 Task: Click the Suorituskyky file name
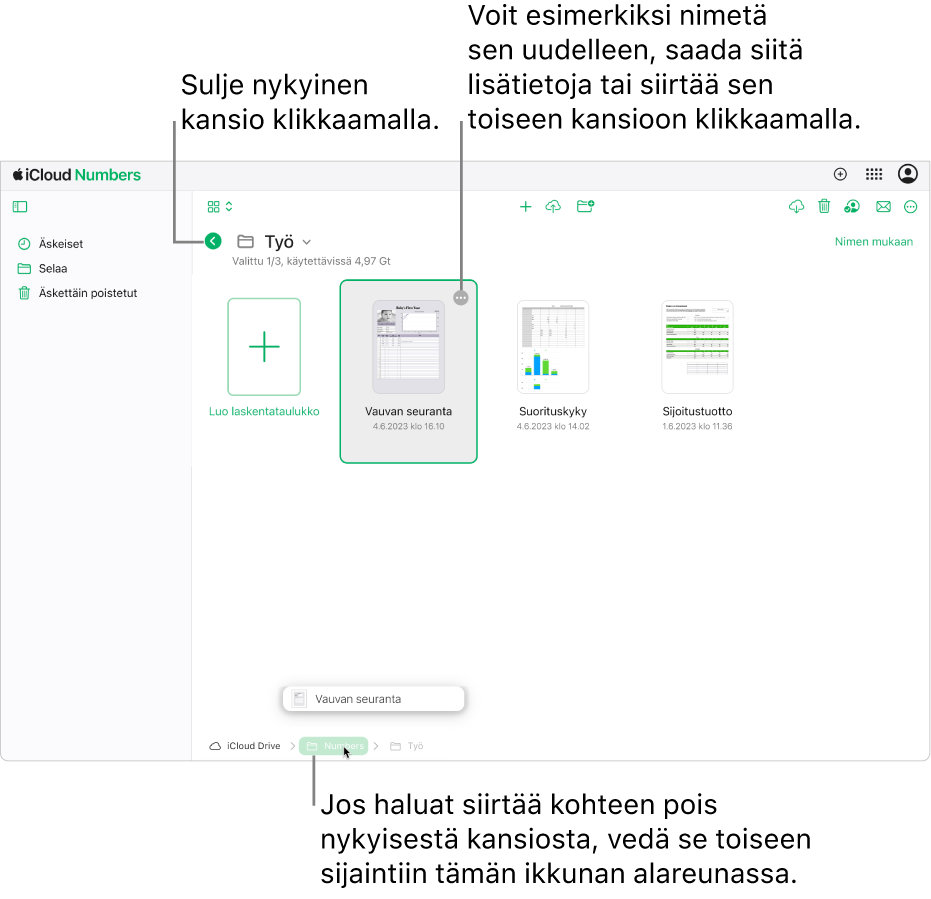[x=553, y=411]
